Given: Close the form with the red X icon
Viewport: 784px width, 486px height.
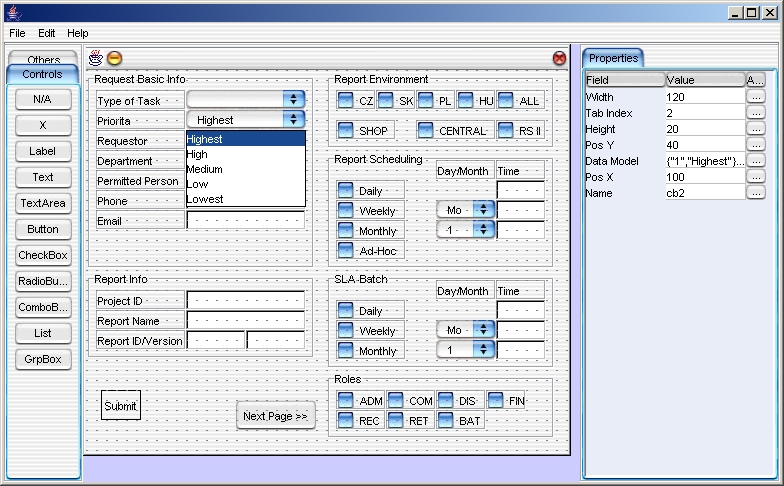Looking at the screenshot, I should [559, 58].
